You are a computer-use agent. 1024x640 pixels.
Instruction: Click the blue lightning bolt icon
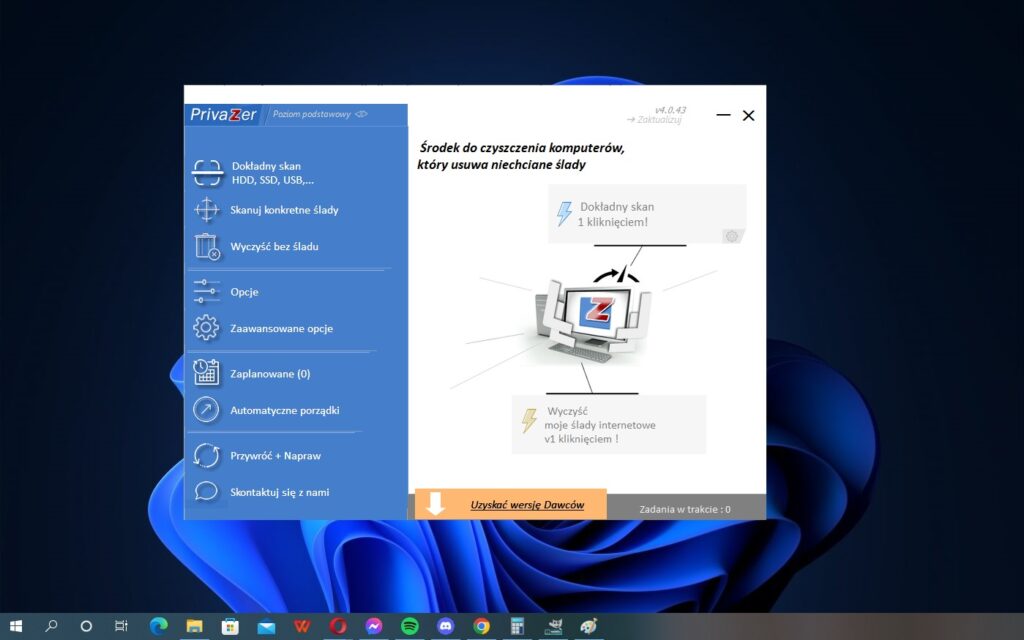coord(564,214)
